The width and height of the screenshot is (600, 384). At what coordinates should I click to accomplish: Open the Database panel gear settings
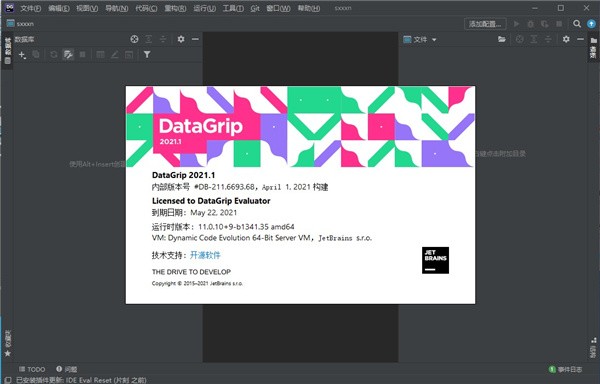tap(181, 39)
